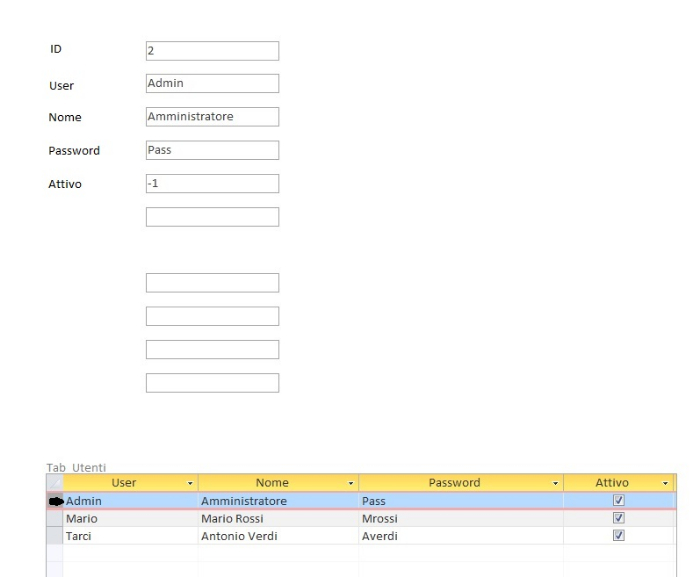Click the Password column header
Image resolution: width=700 pixels, height=577 pixels.
(x=461, y=483)
